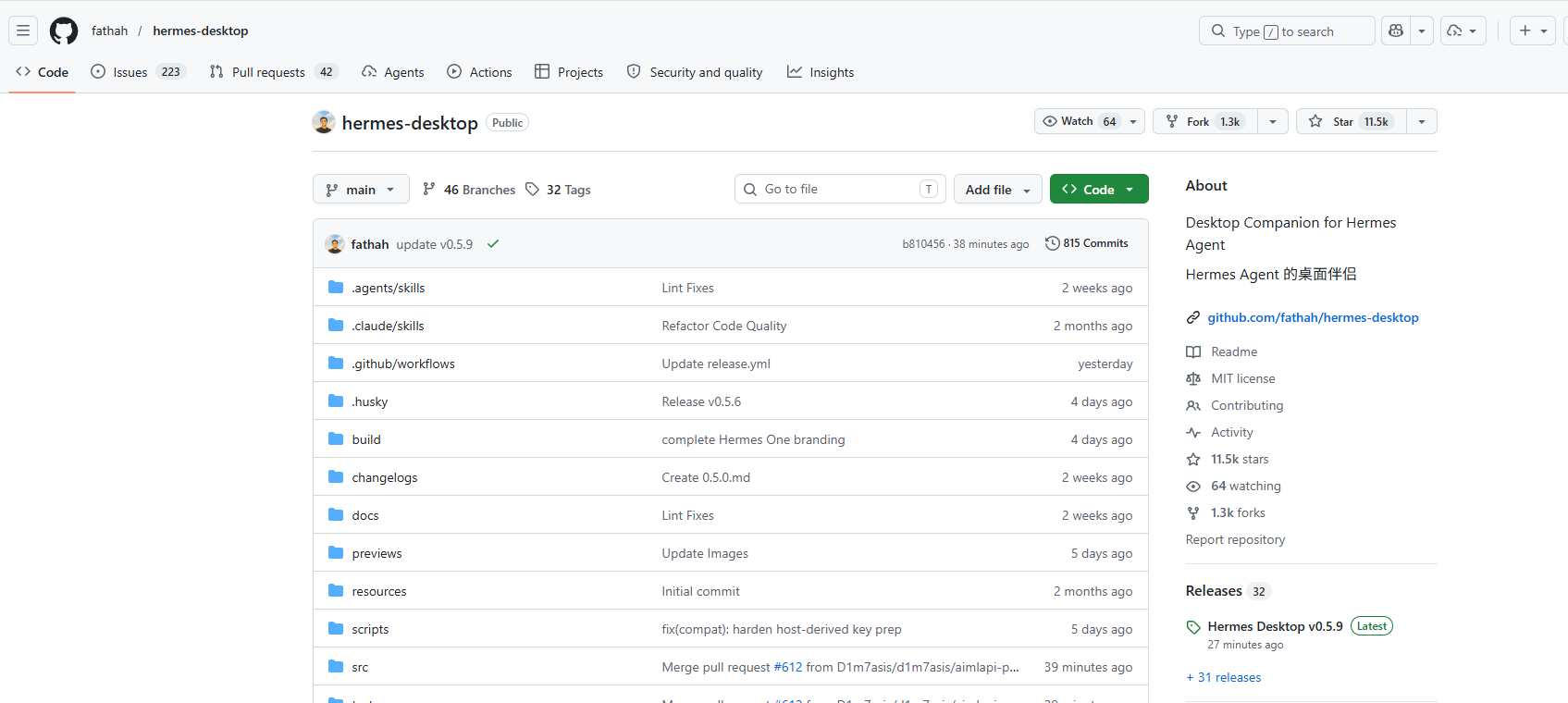1568x703 pixels.
Task: View the + 31 releases link
Action: 1224,677
